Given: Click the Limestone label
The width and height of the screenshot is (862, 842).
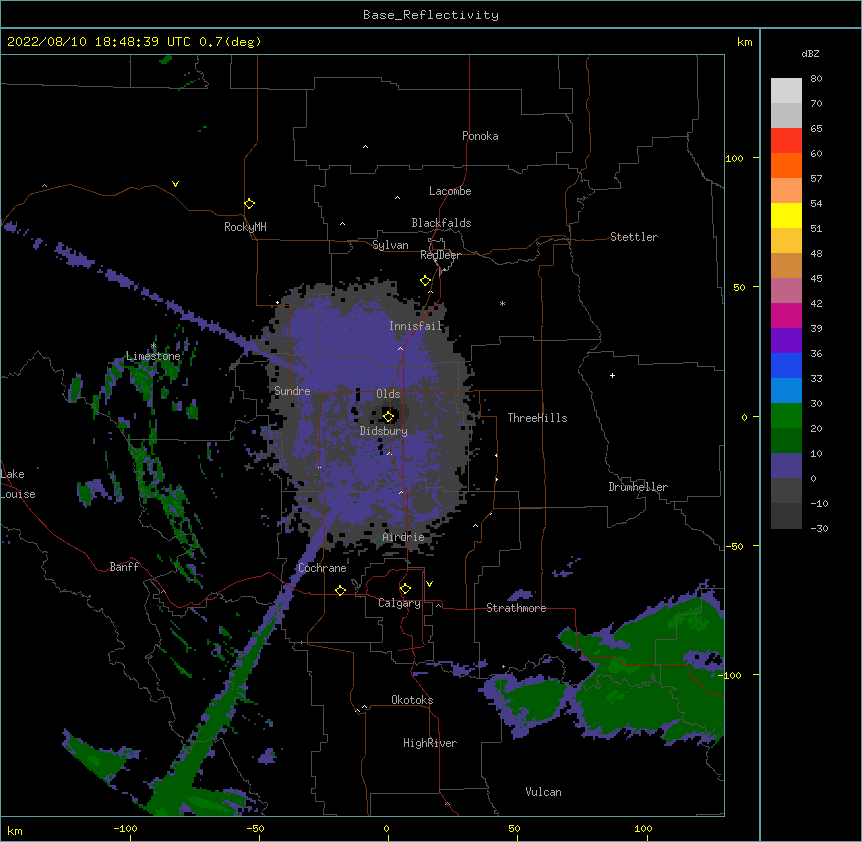Looking at the screenshot, I should pos(153,356).
